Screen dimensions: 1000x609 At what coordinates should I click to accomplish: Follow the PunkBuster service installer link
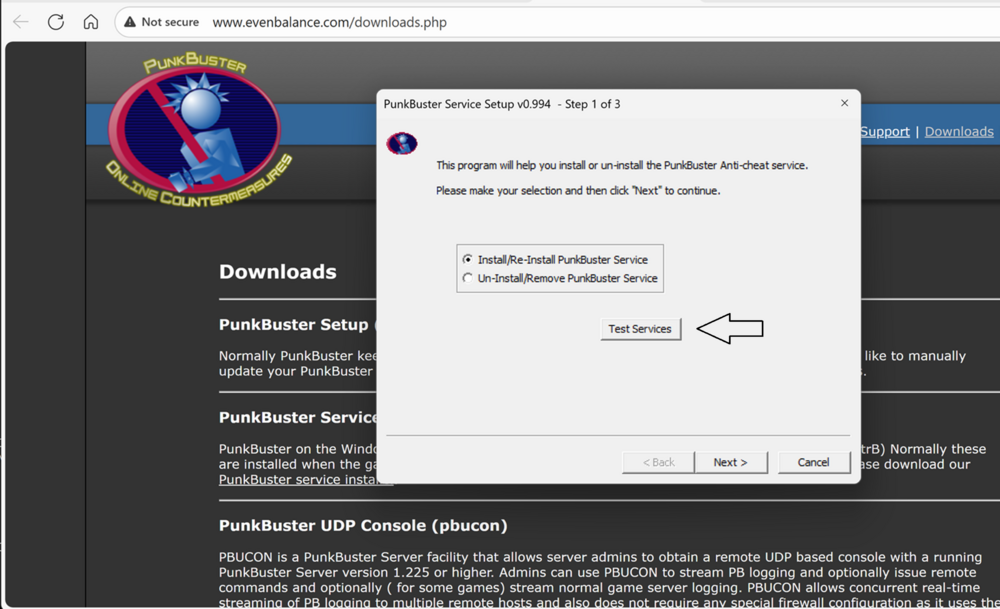tap(300, 480)
